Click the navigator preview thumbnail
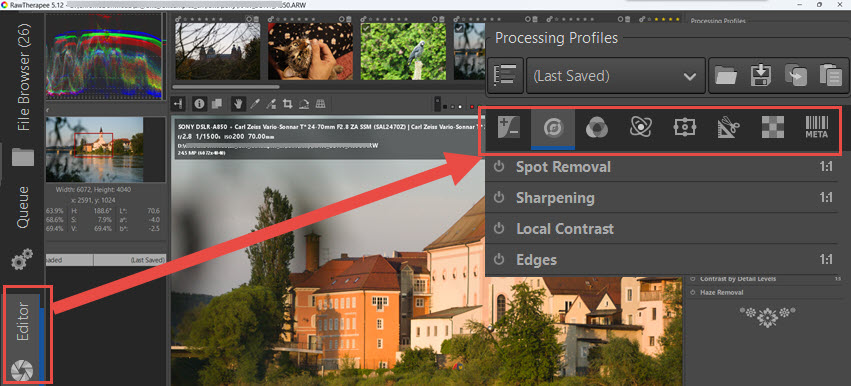 pyautogui.click(x=94, y=149)
